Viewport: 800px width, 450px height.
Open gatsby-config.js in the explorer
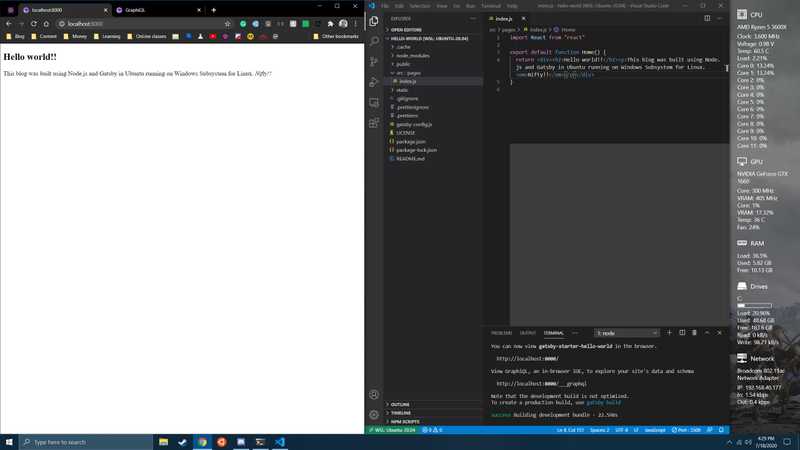(412, 124)
